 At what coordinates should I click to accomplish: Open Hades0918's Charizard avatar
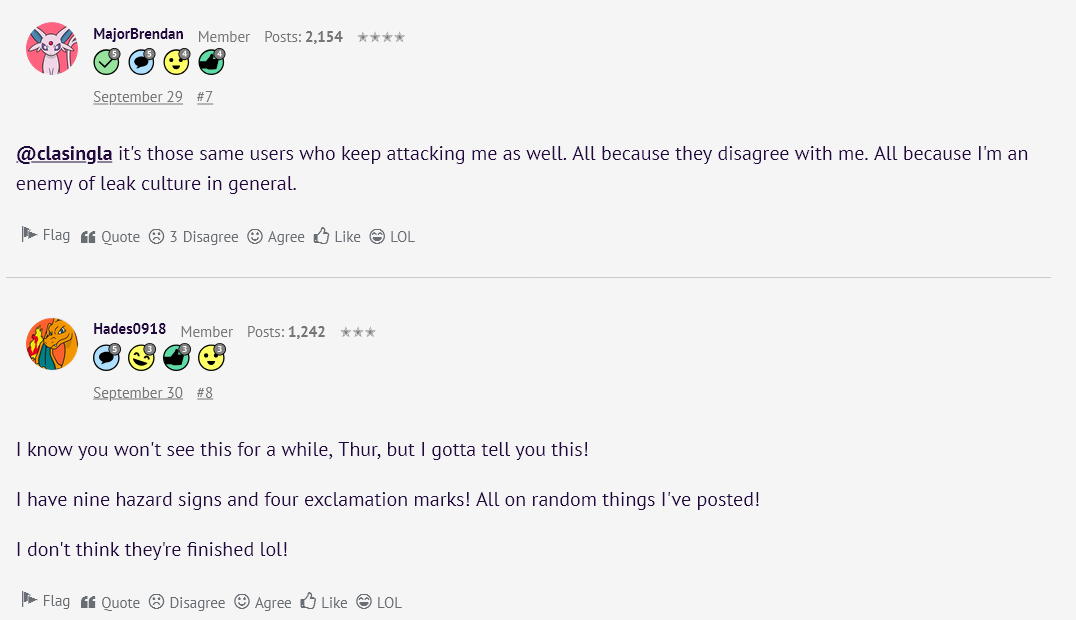coord(52,344)
